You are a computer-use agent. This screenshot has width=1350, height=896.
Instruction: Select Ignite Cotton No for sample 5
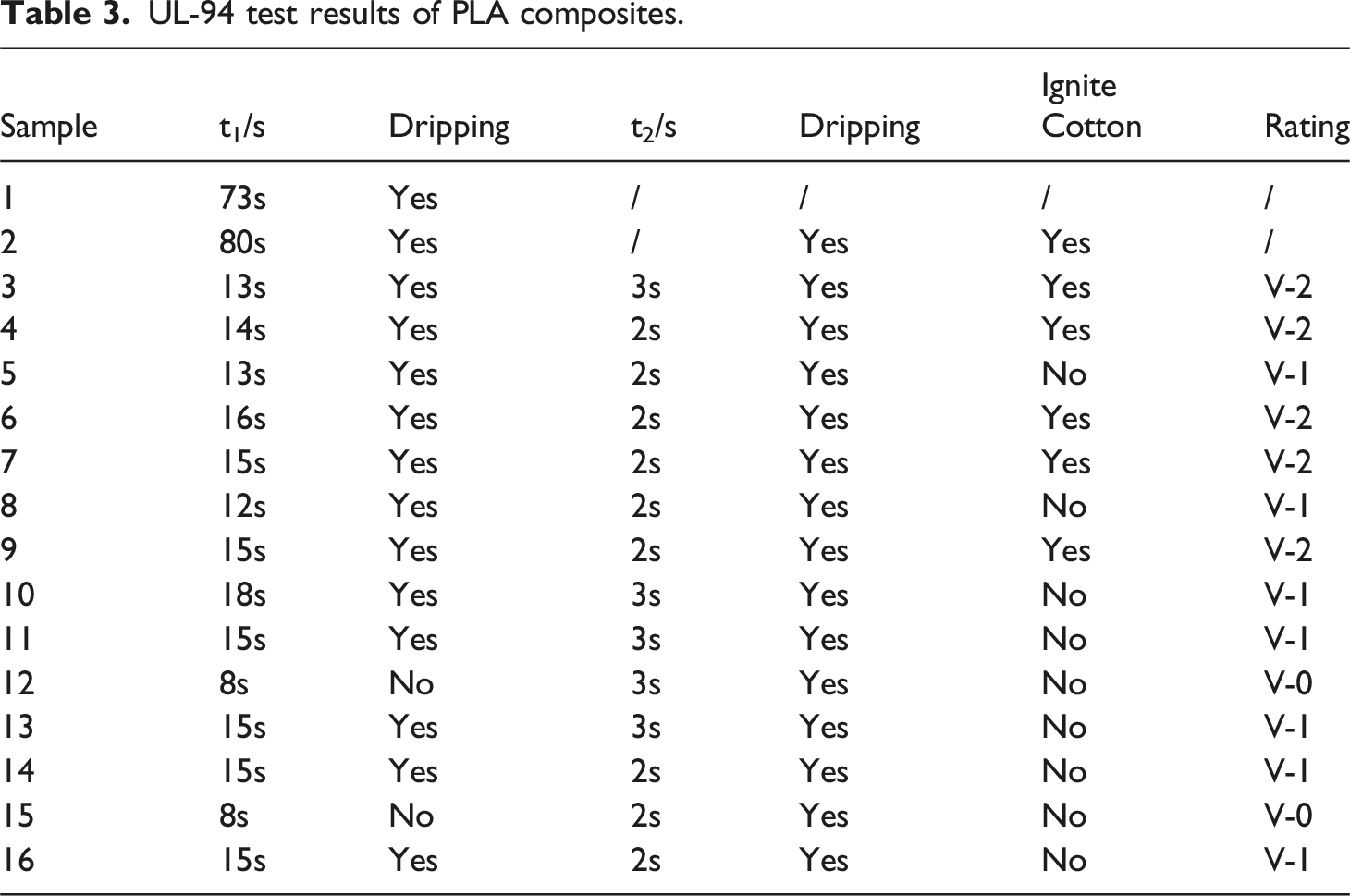pyautogui.click(x=1064, y=374)
